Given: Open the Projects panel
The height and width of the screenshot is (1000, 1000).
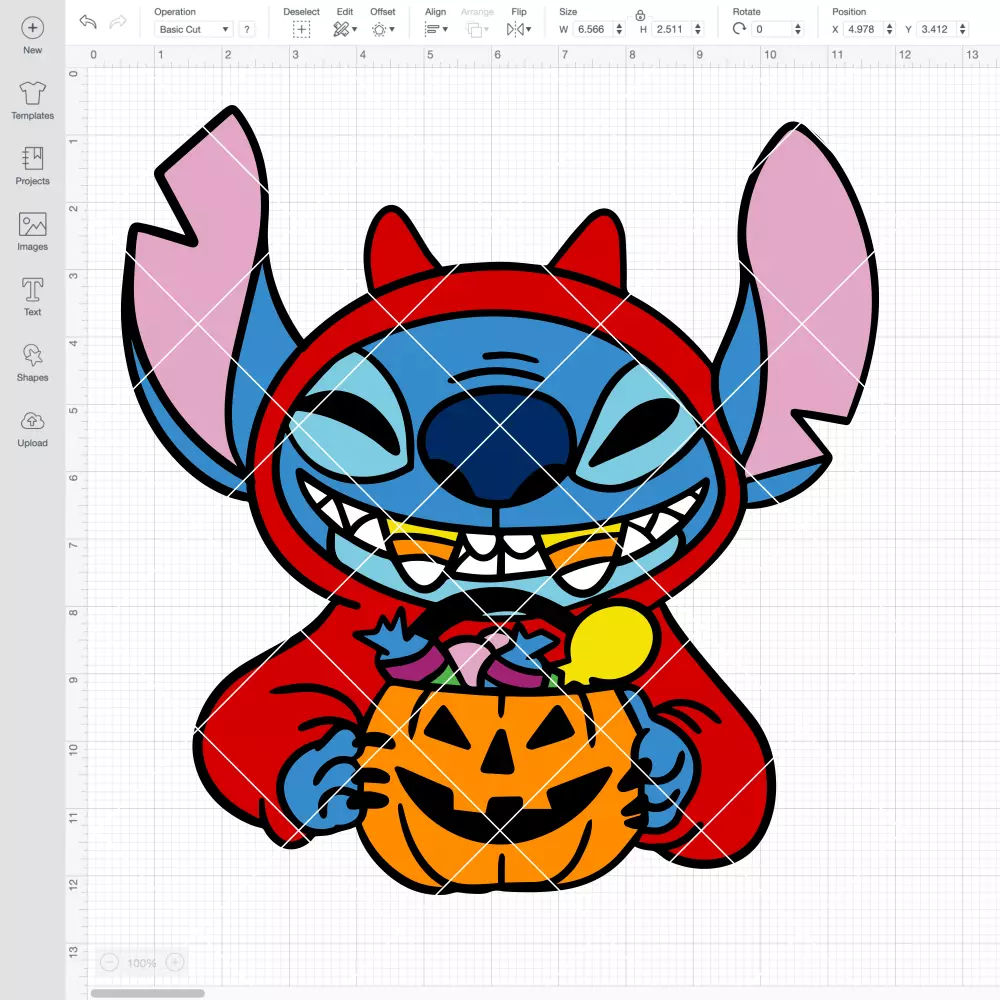Looking at the screenshot, I should pos(33,166).
